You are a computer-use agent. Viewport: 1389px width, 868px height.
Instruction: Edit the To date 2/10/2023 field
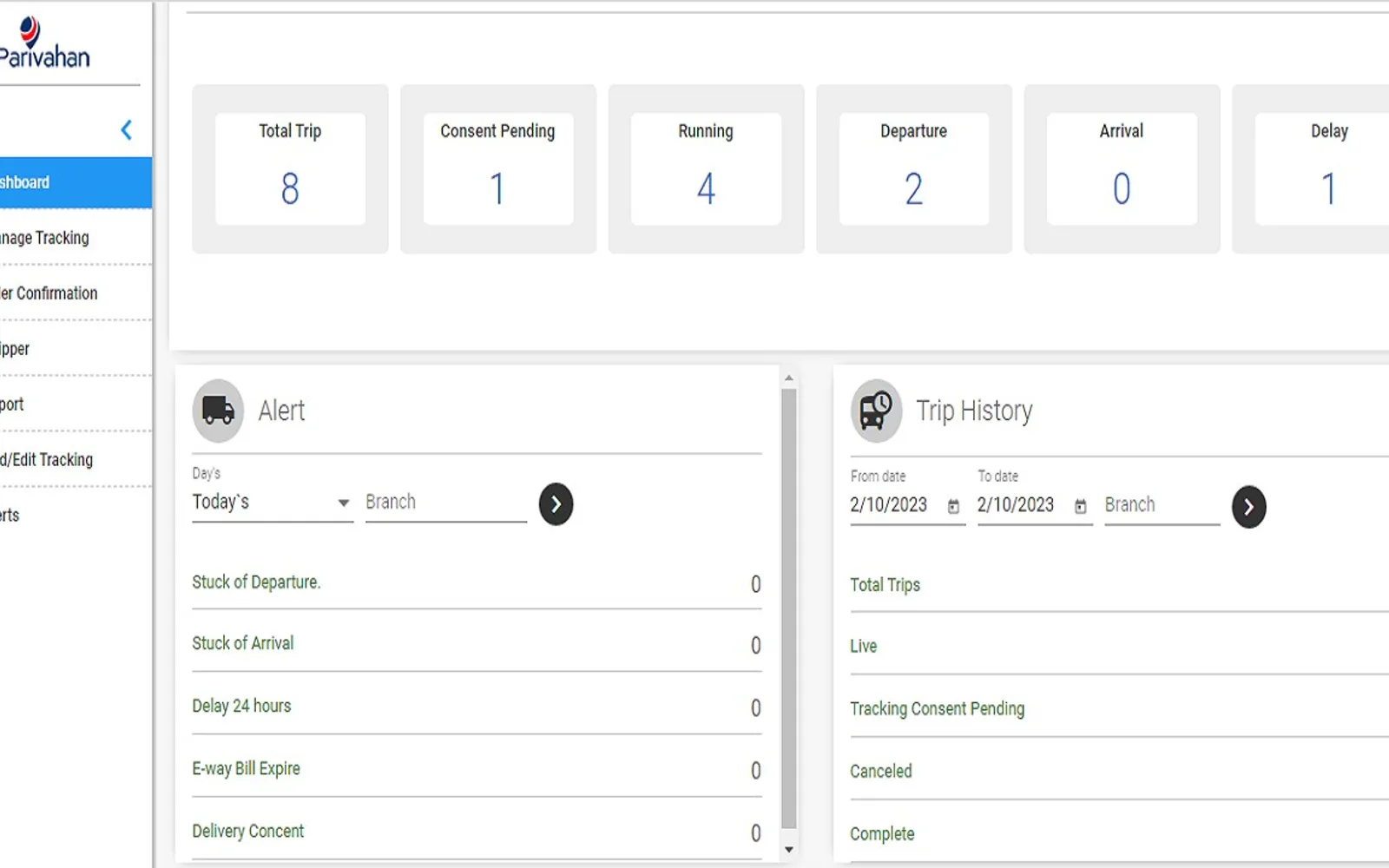click(1016, 505)
